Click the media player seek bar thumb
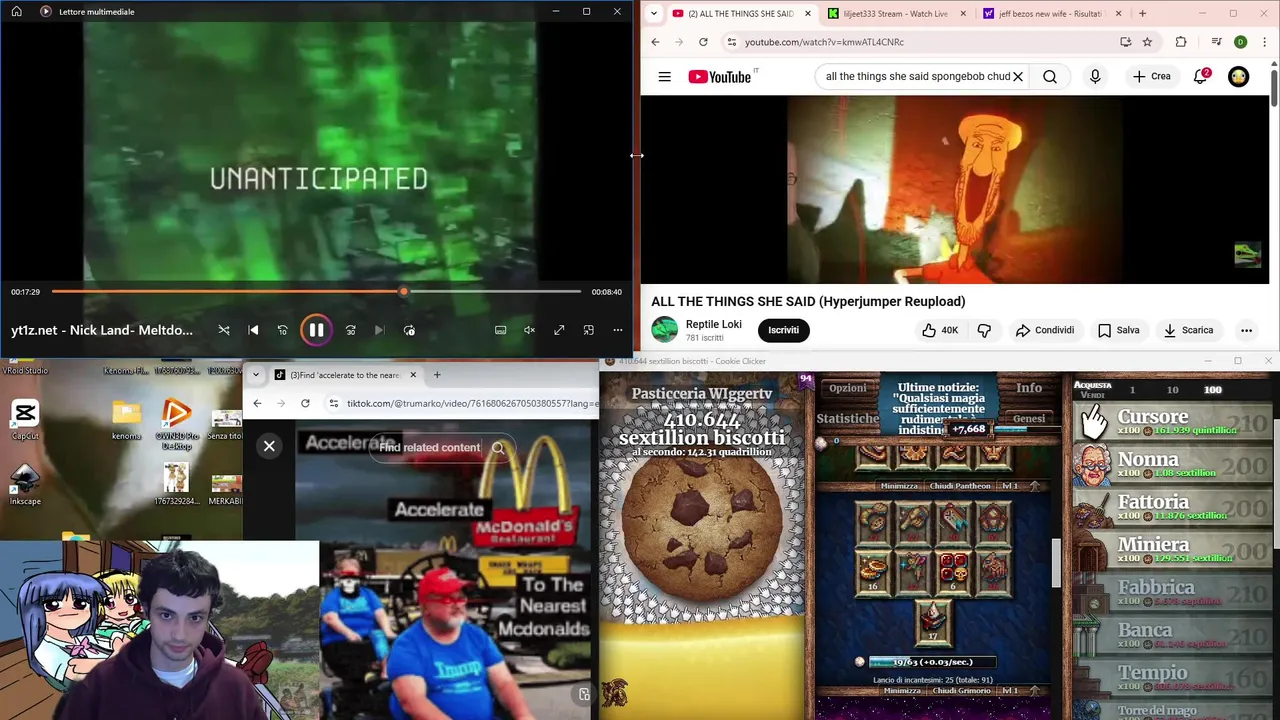The height and width of the screenshot is (720, 1280). [403, 292]
